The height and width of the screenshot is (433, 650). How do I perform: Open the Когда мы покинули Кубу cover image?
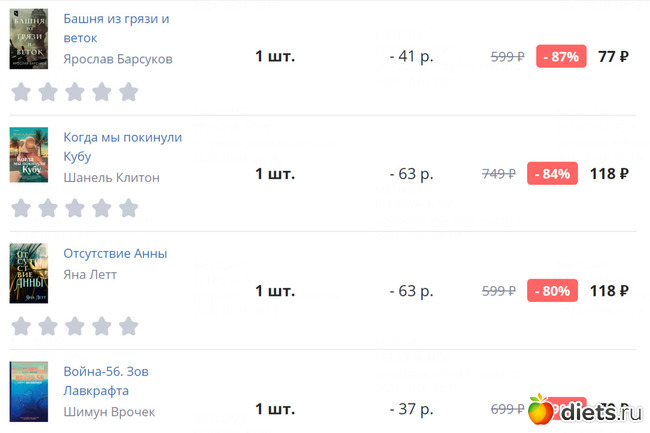(x=29, y=156)
